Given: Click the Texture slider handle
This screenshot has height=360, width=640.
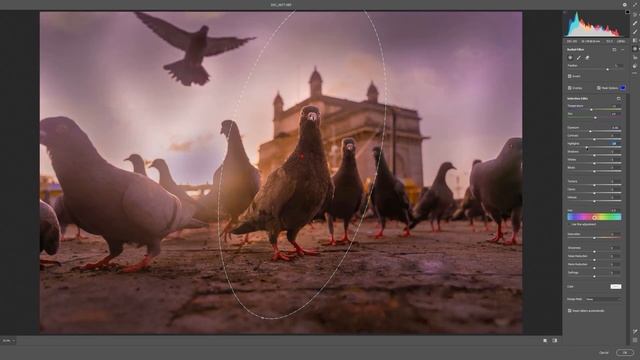Looking at the screenshot, I should coord(594,185).
